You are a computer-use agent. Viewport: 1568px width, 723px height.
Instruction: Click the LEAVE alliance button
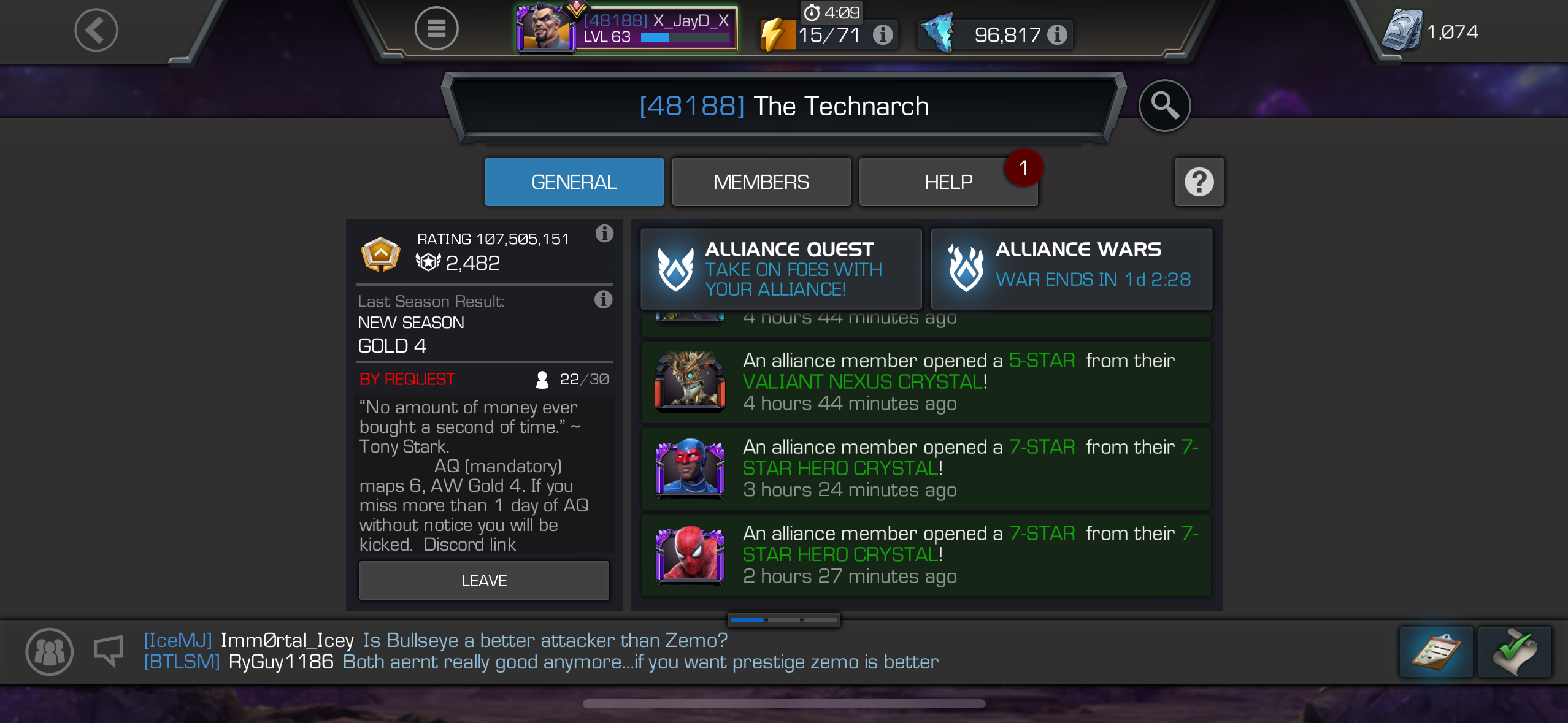pos(484,580)
